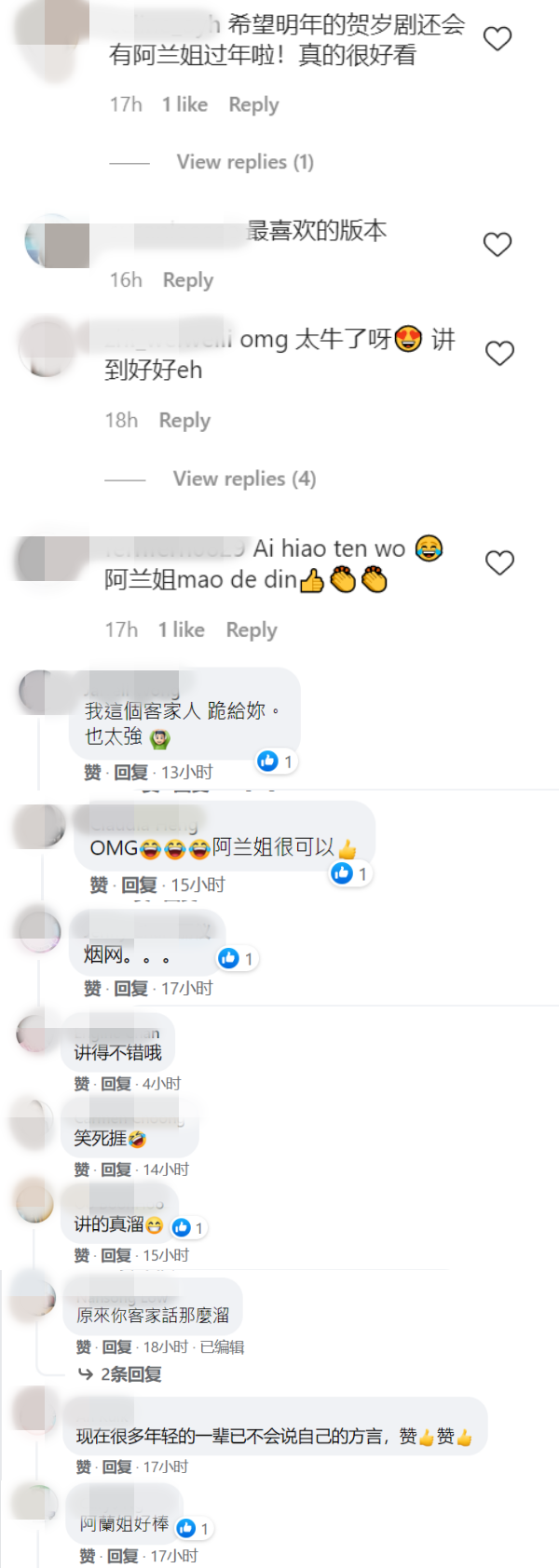Image resolution: width=559 pixels, height=1568 pixels.
Task: Heart the 'omg 太牛了呀' comment
Action: pos(499,354)
